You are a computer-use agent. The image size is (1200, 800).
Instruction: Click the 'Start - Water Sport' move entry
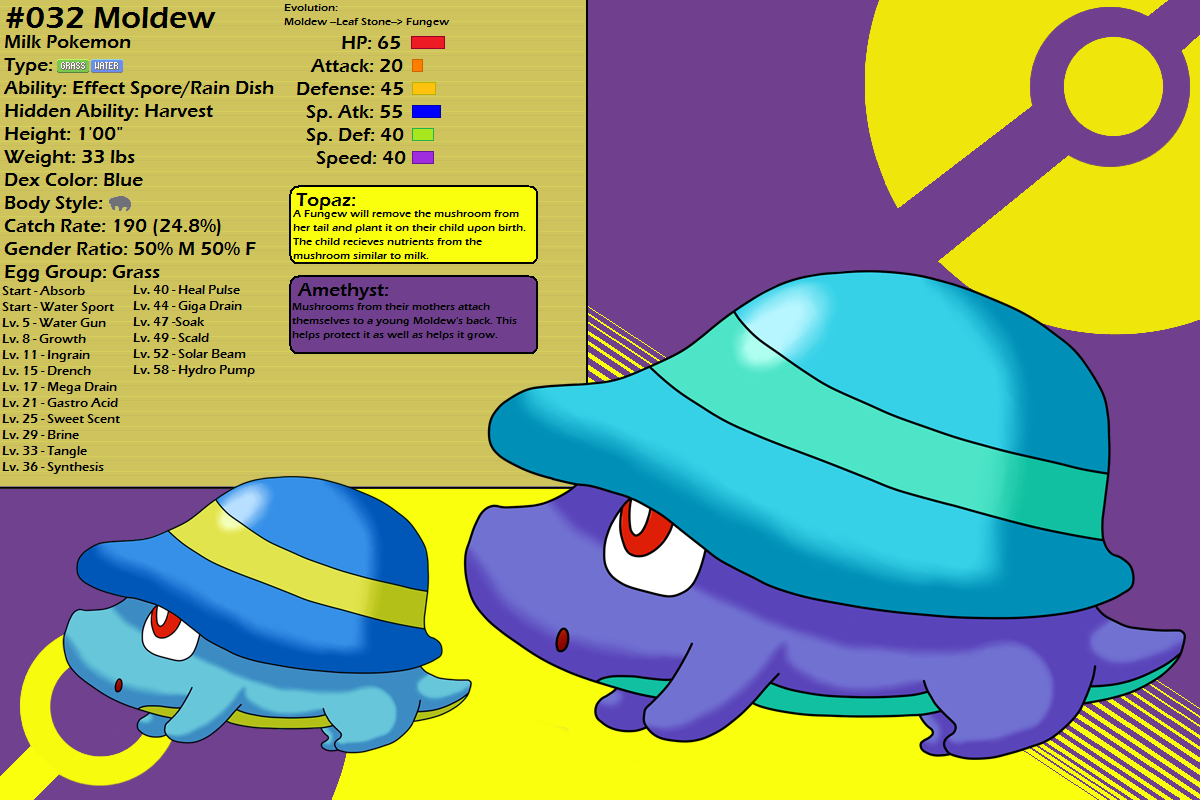[58, 306]
